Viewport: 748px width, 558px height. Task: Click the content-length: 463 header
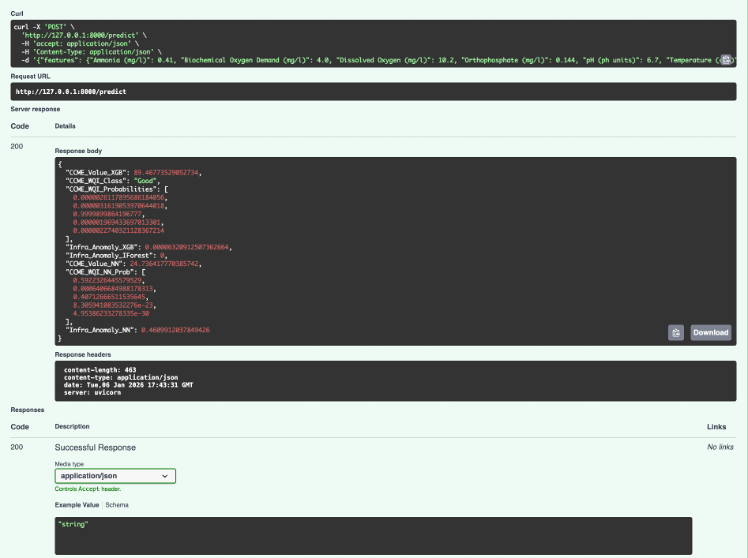(x=100, y=370)
